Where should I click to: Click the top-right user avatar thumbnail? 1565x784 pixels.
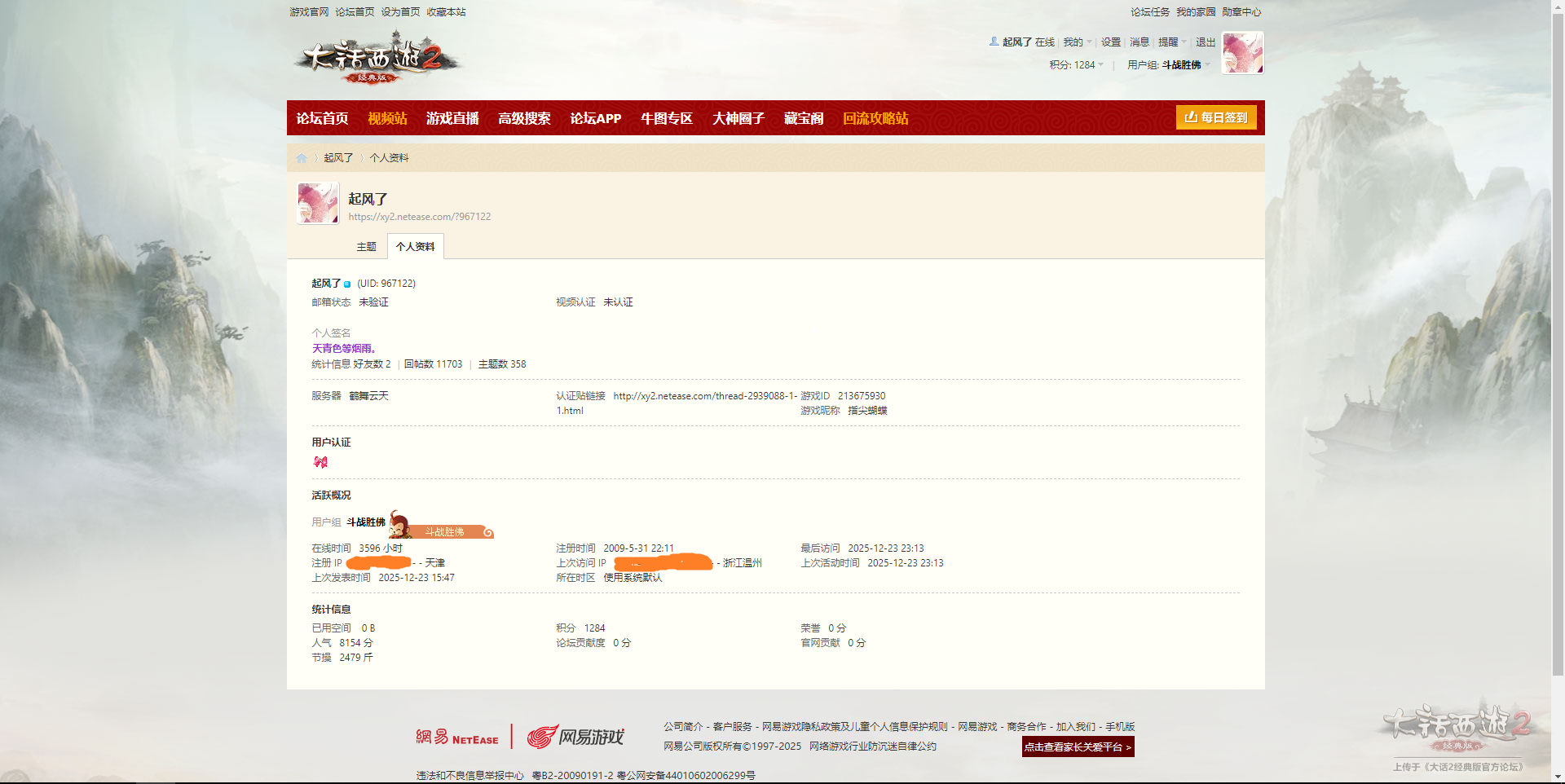[1242, 53]
